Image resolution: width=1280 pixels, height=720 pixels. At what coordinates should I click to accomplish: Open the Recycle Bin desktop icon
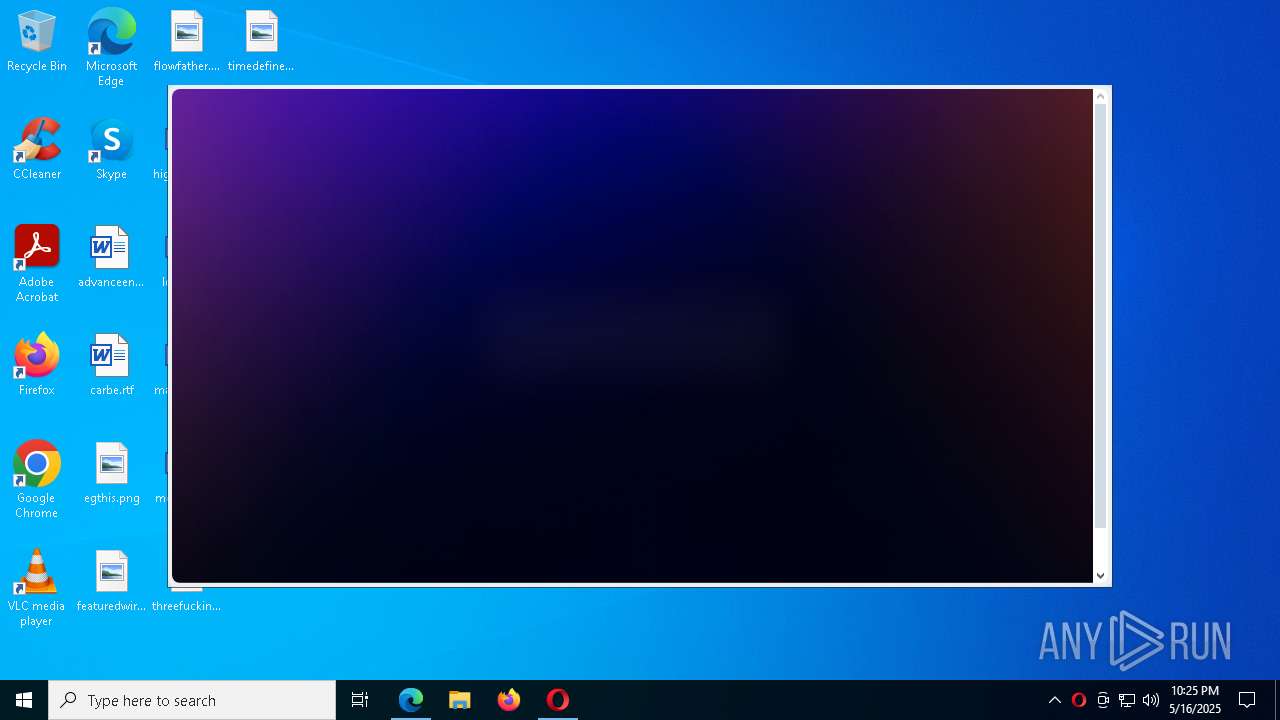pos(37,42)
